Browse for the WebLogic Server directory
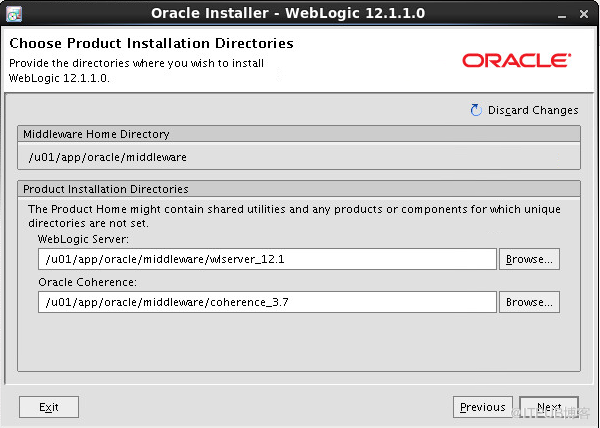Viewport: 600px width, 428px height. pyautogui.click(x=529, y=259)
